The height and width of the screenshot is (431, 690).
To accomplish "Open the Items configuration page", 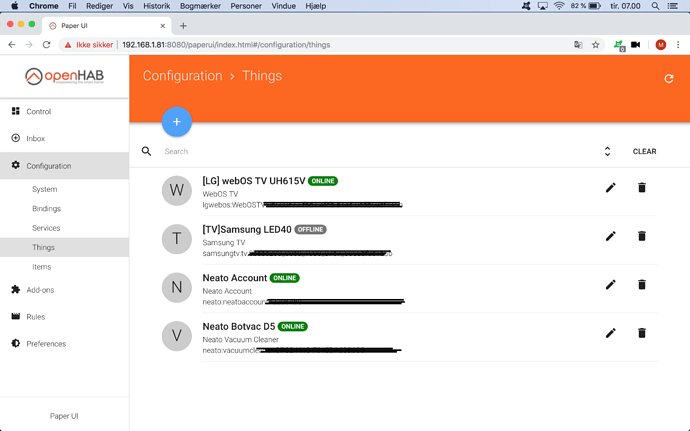I will point(64,266).
